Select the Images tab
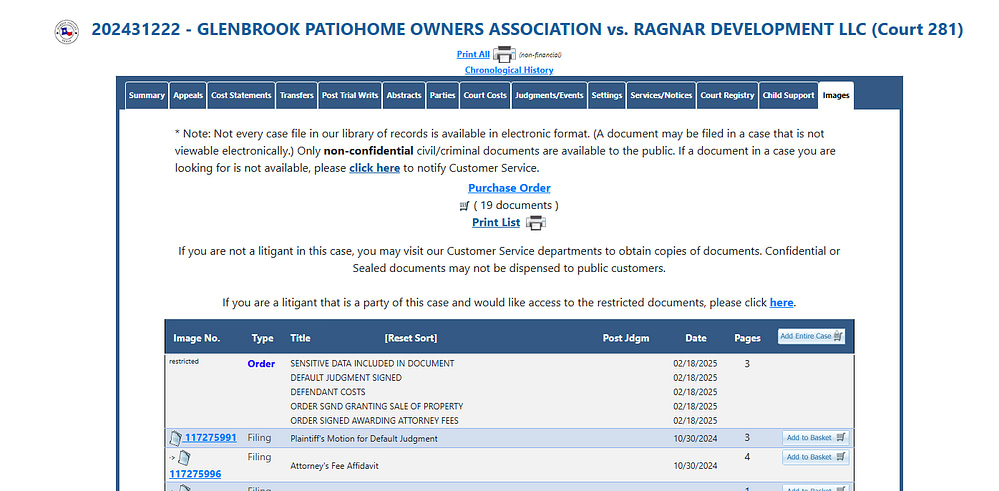999x491 pixels. [x=836, y=96]
